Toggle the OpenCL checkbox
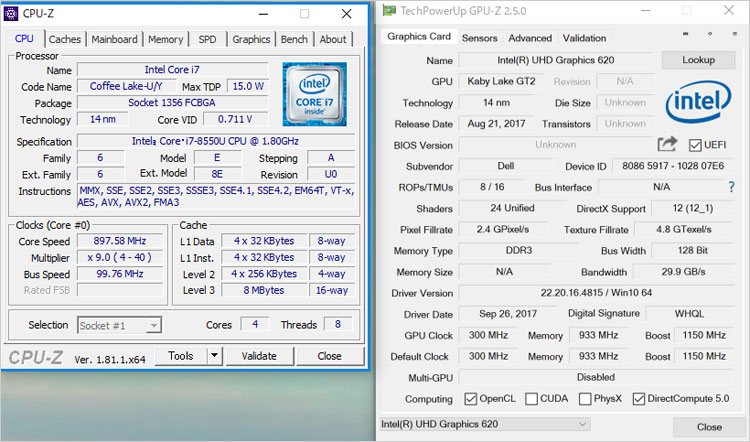Image resolution: width=750 pixels, height=442 pixels. (x=471, y=399)
